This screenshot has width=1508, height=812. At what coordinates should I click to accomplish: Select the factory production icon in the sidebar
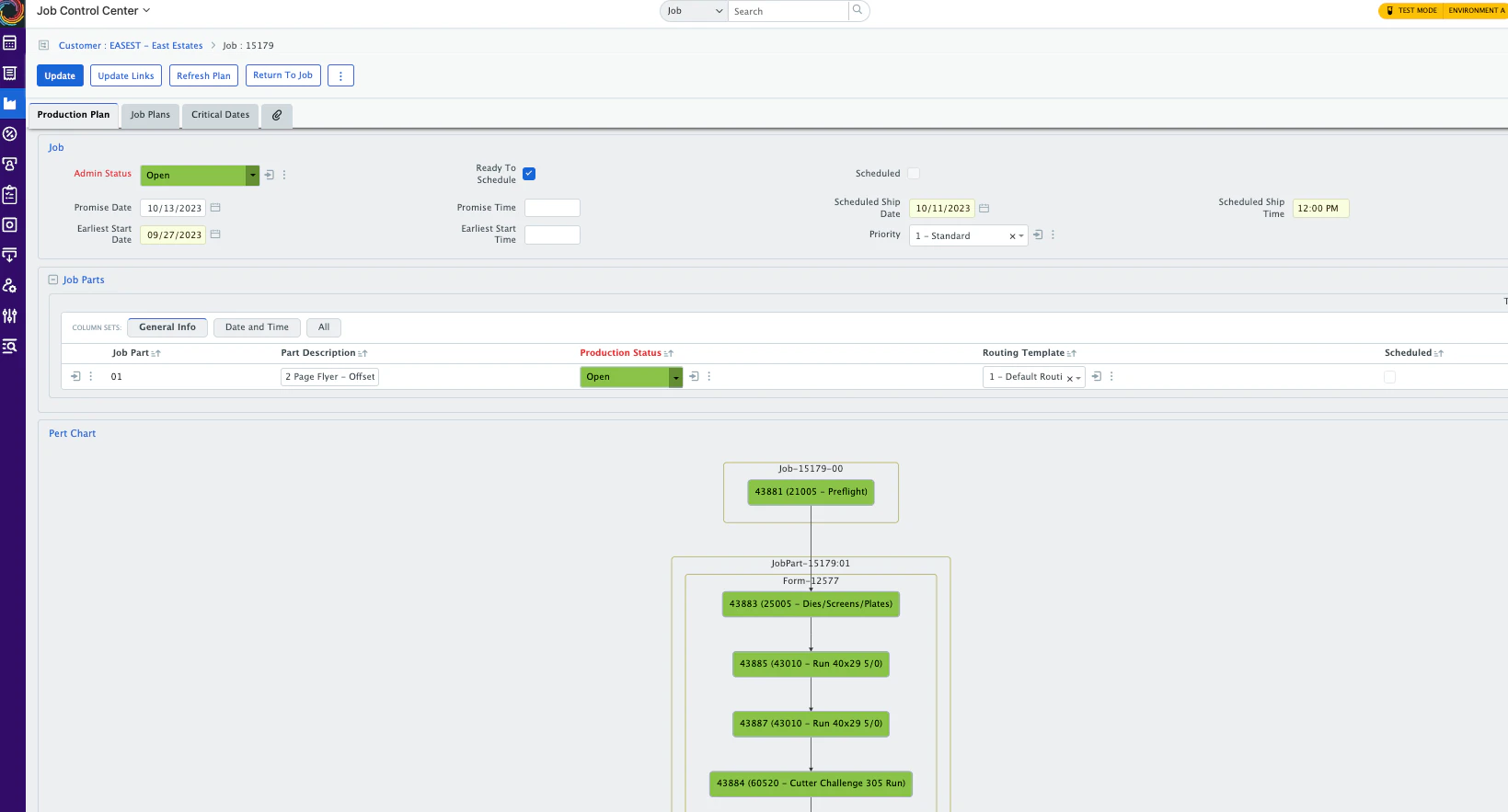coord(10,103)
